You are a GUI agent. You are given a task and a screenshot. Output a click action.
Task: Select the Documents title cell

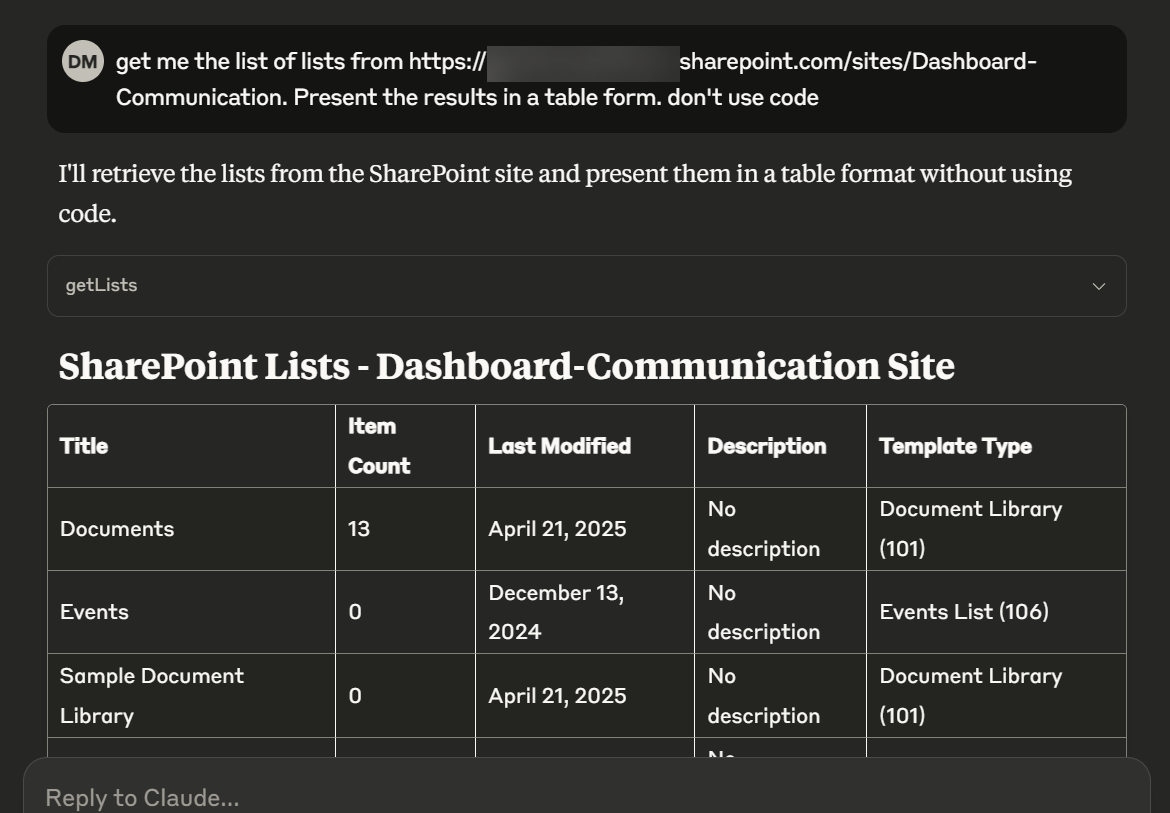[117, 529]
